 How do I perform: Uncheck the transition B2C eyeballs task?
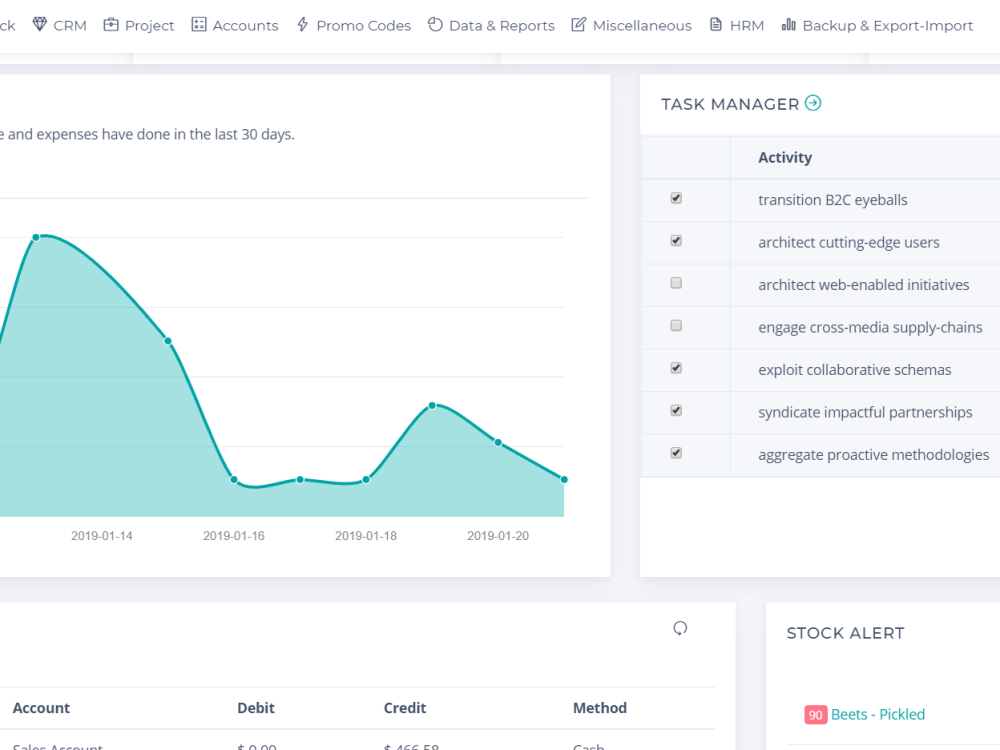pyautogui.click(x=676, y=198)
